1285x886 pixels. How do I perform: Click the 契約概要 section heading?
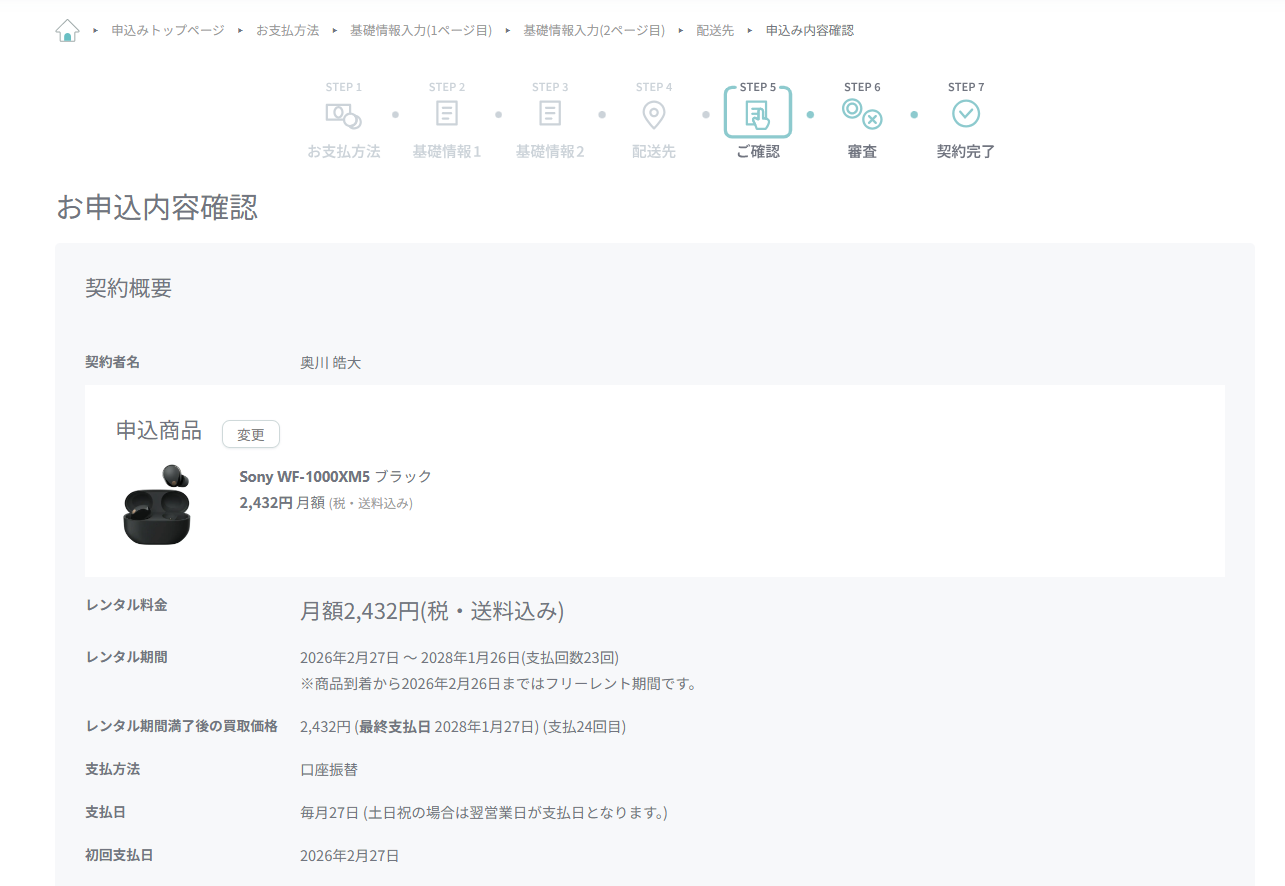(128, 288)
